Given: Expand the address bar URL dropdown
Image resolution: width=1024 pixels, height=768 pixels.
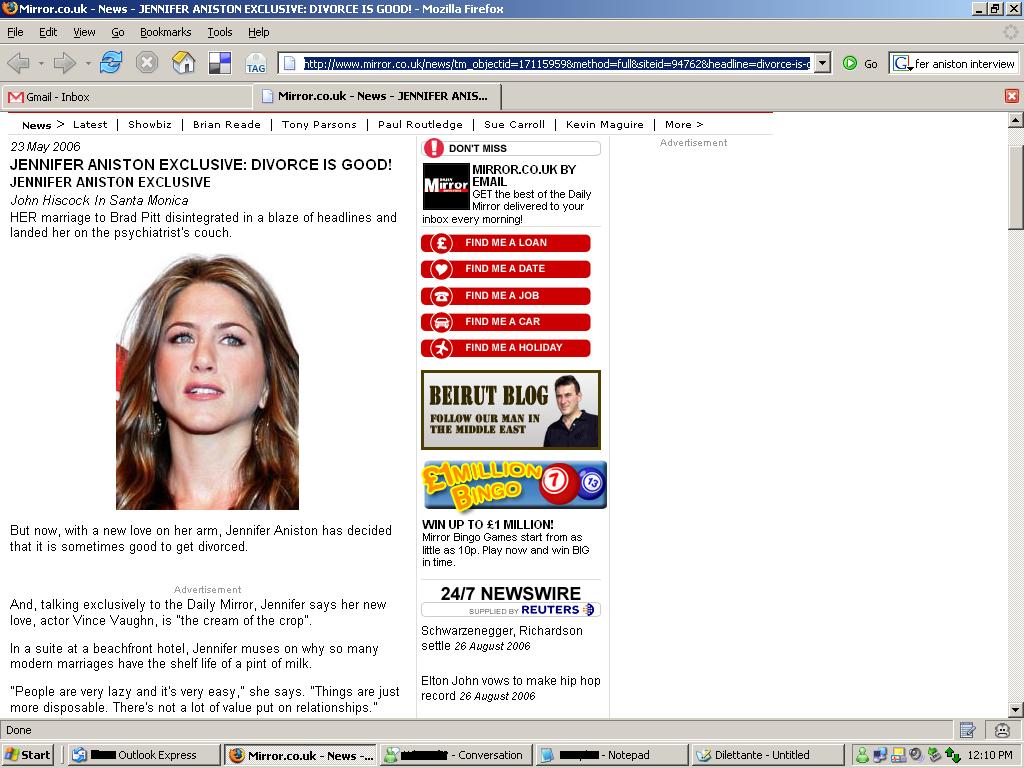Looking at the screenshot, I should coord(822,63).
